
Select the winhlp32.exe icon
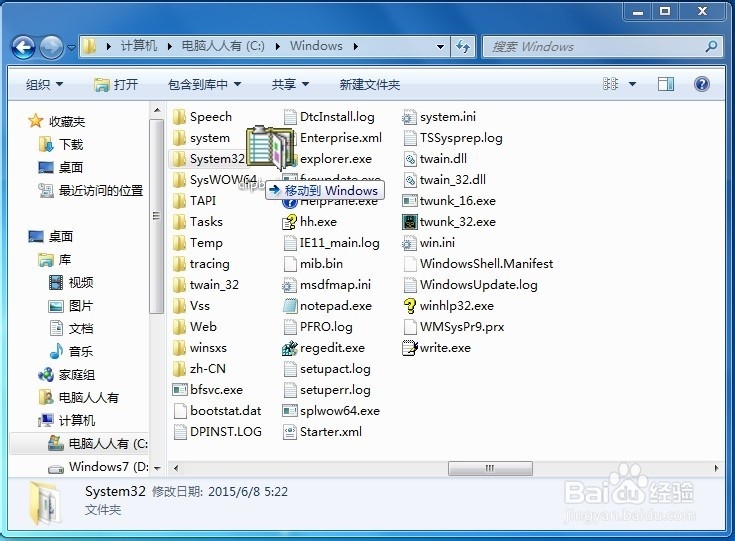coord(410,306)
